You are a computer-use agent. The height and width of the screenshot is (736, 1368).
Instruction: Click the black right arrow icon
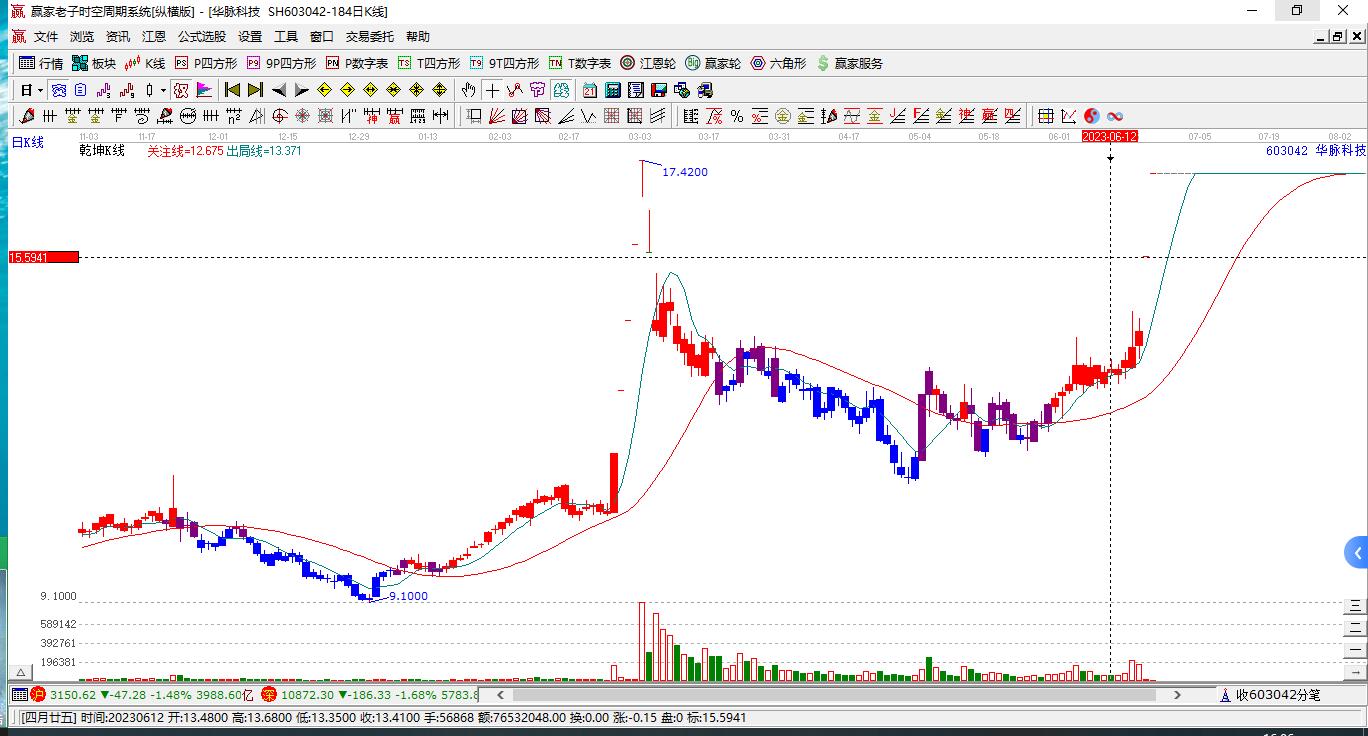click(301, 90)
